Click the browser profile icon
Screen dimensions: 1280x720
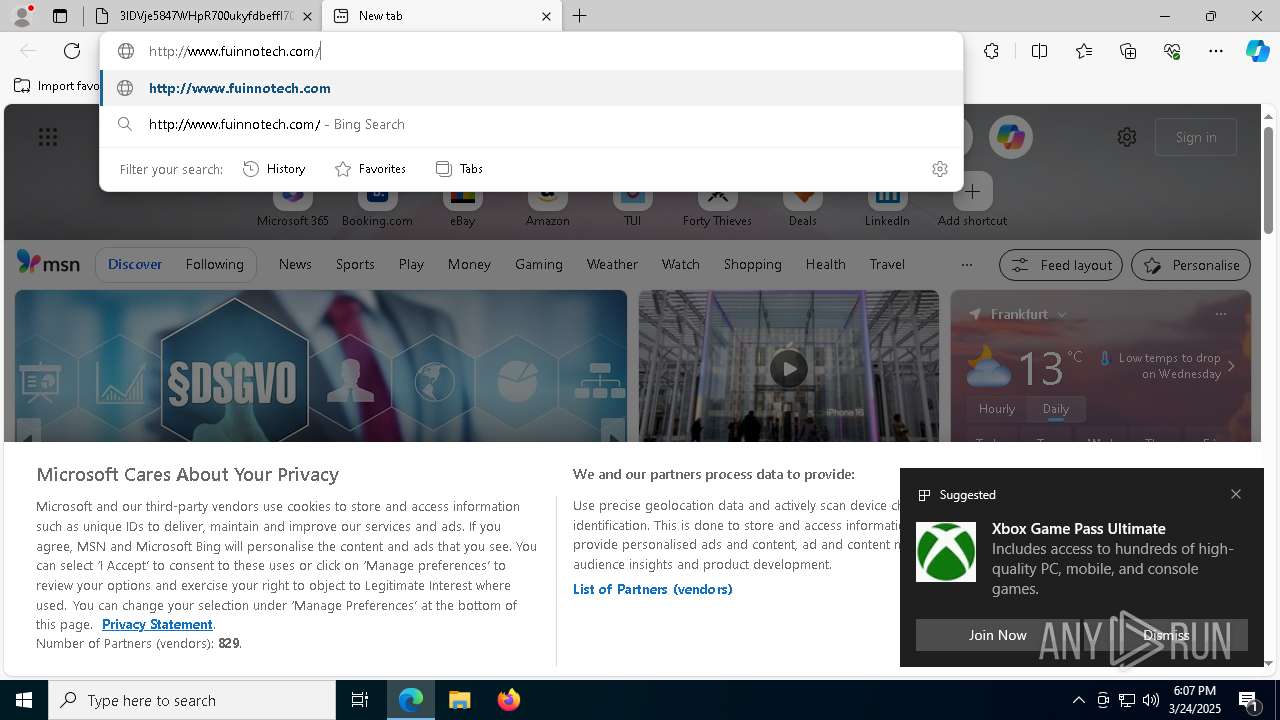pyautogui.click(x=22, y=16)
